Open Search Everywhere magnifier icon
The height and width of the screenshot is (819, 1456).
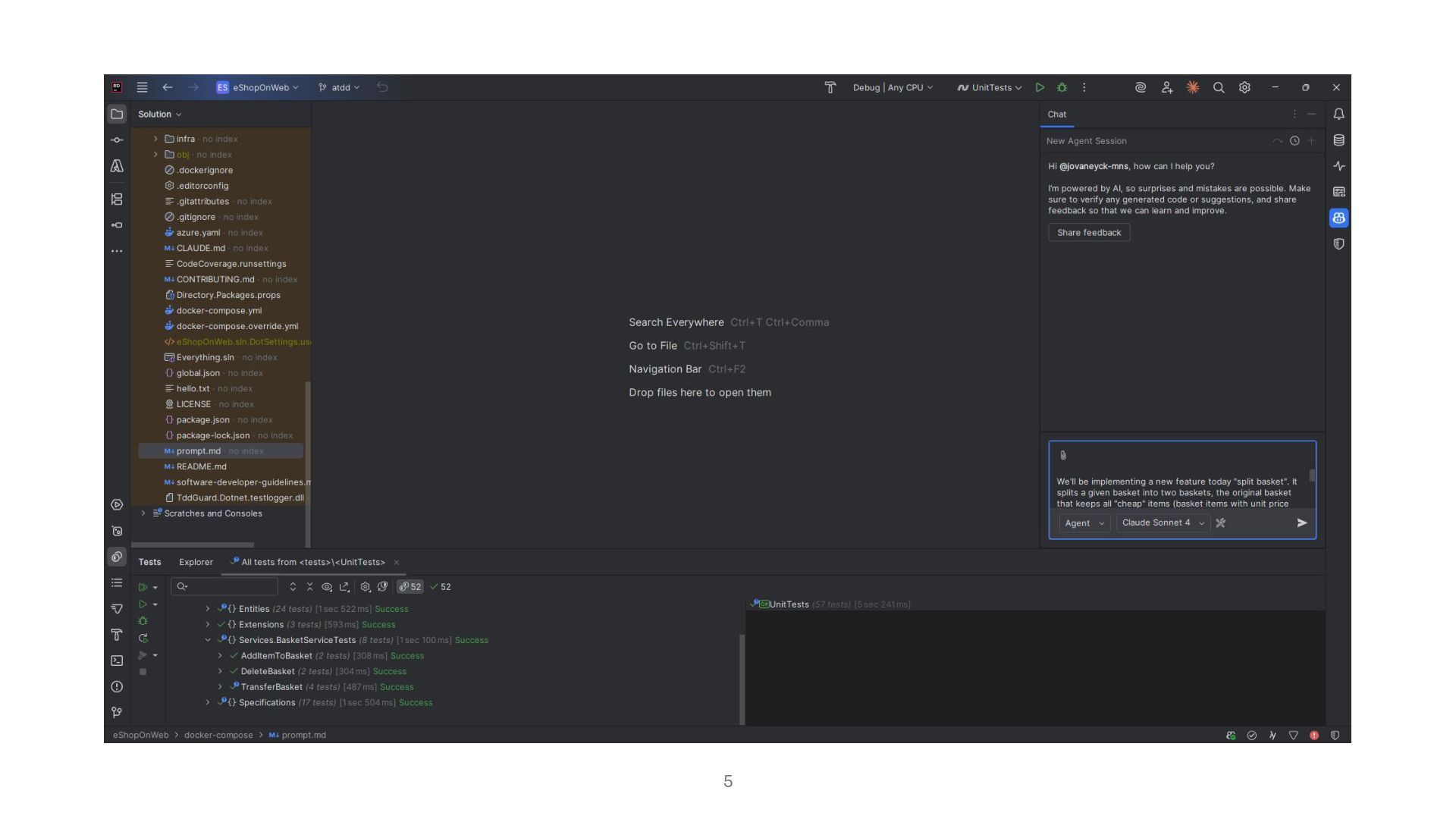click(1219, 88)
